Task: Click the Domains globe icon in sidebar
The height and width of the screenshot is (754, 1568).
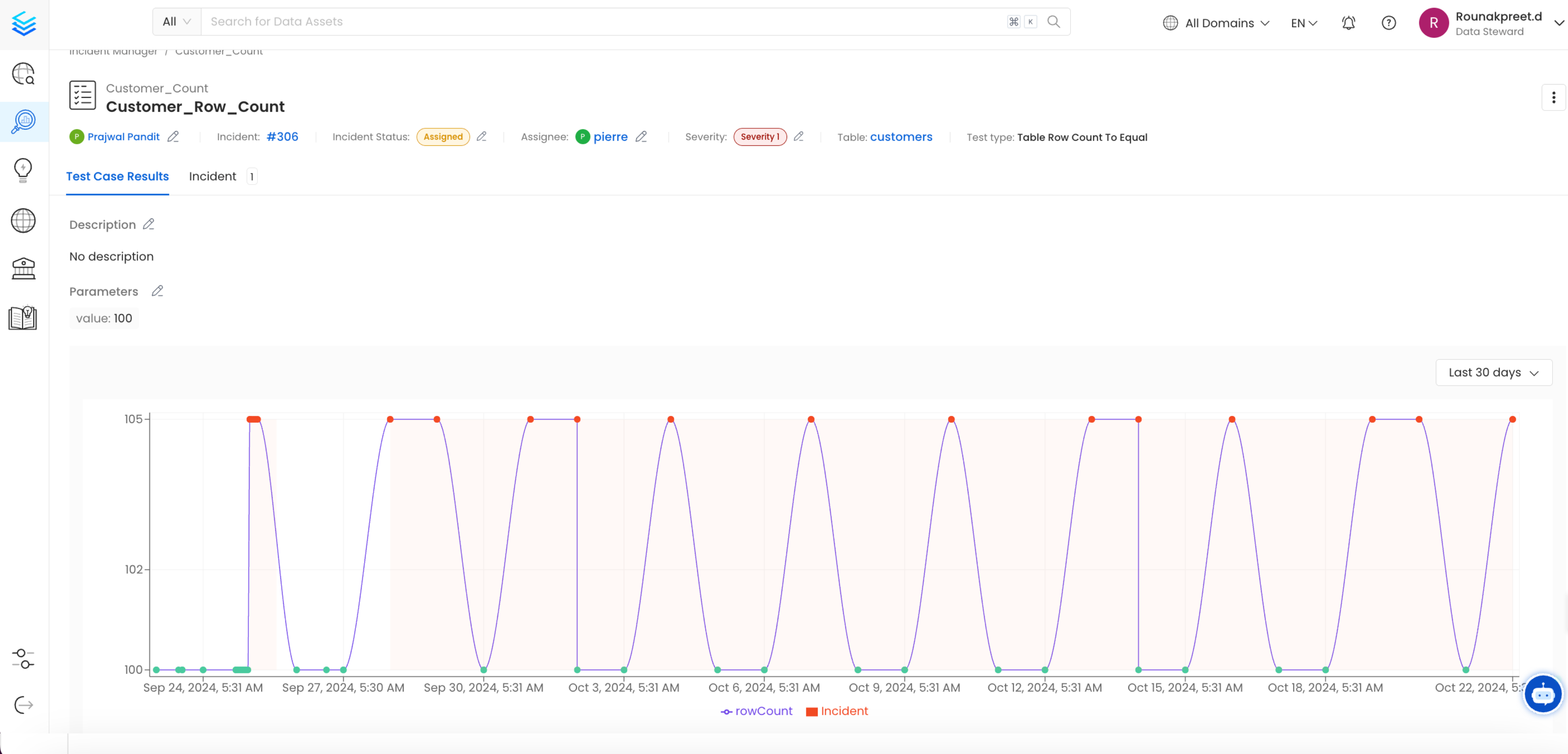Action: coord(23,220)
